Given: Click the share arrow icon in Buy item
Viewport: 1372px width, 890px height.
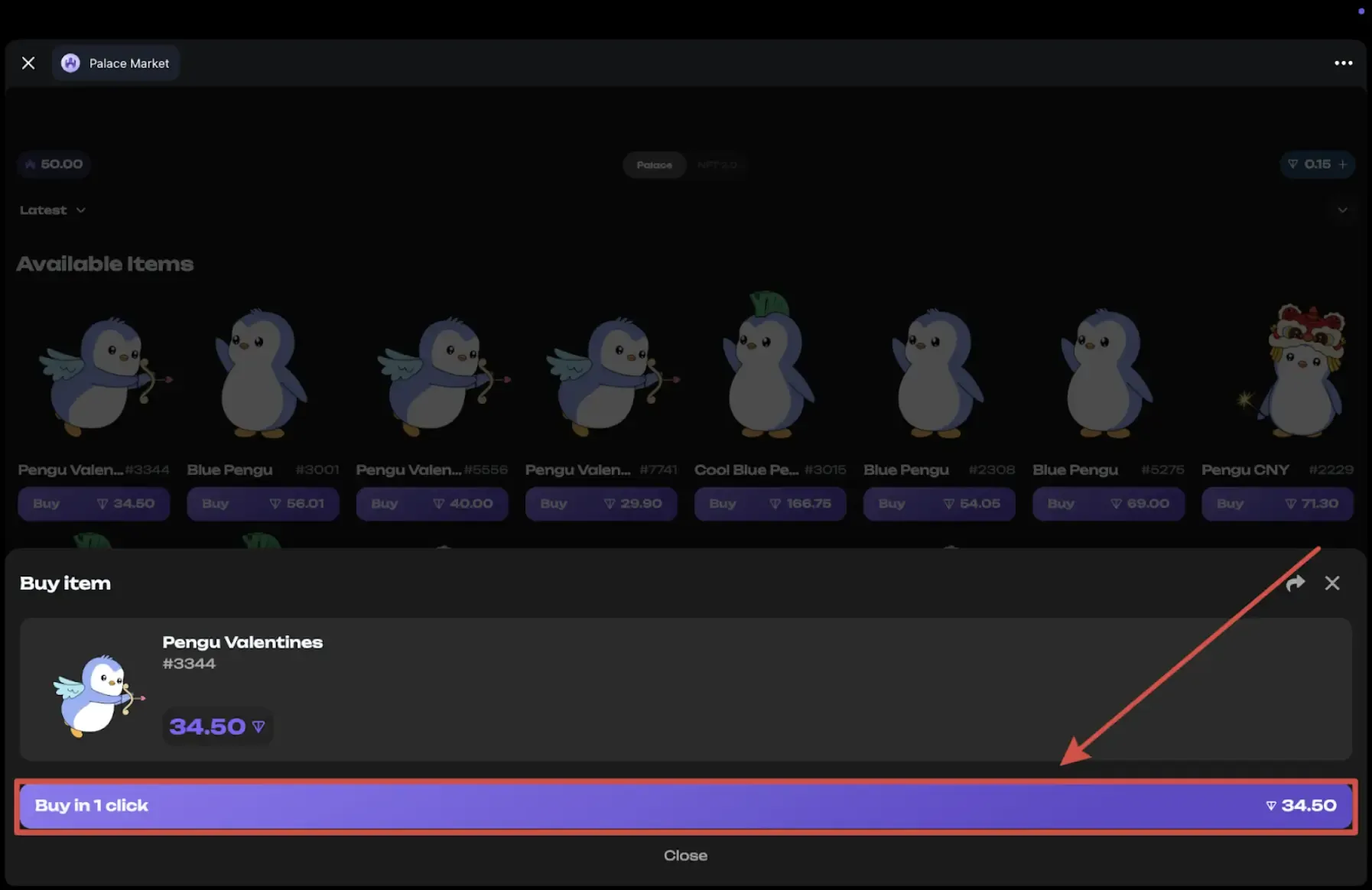Looking at the screenshot, I should pyautogui.click(x=1295, y=583).
